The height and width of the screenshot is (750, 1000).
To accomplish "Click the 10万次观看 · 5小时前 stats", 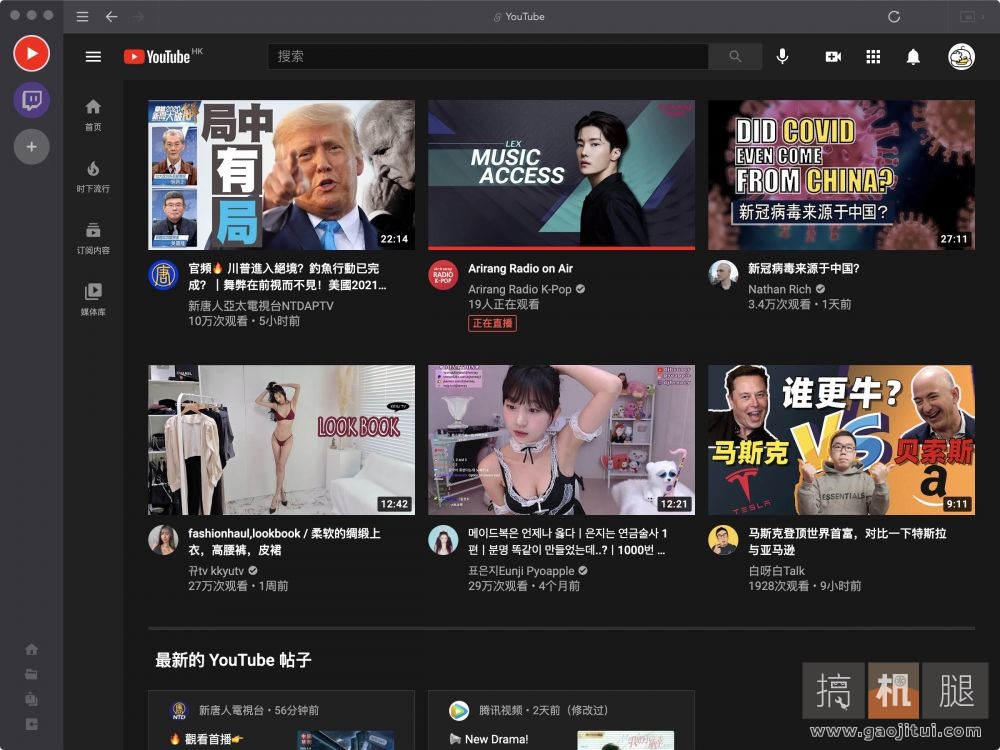I will (244, 321).
